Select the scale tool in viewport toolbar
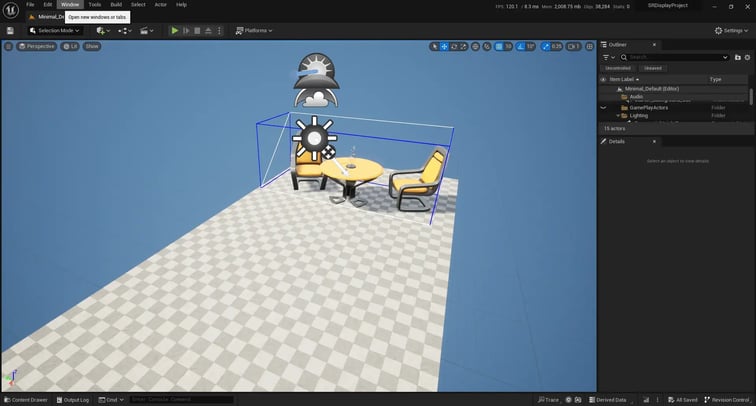This screenshot has width=756, height=406. (463, 46)
